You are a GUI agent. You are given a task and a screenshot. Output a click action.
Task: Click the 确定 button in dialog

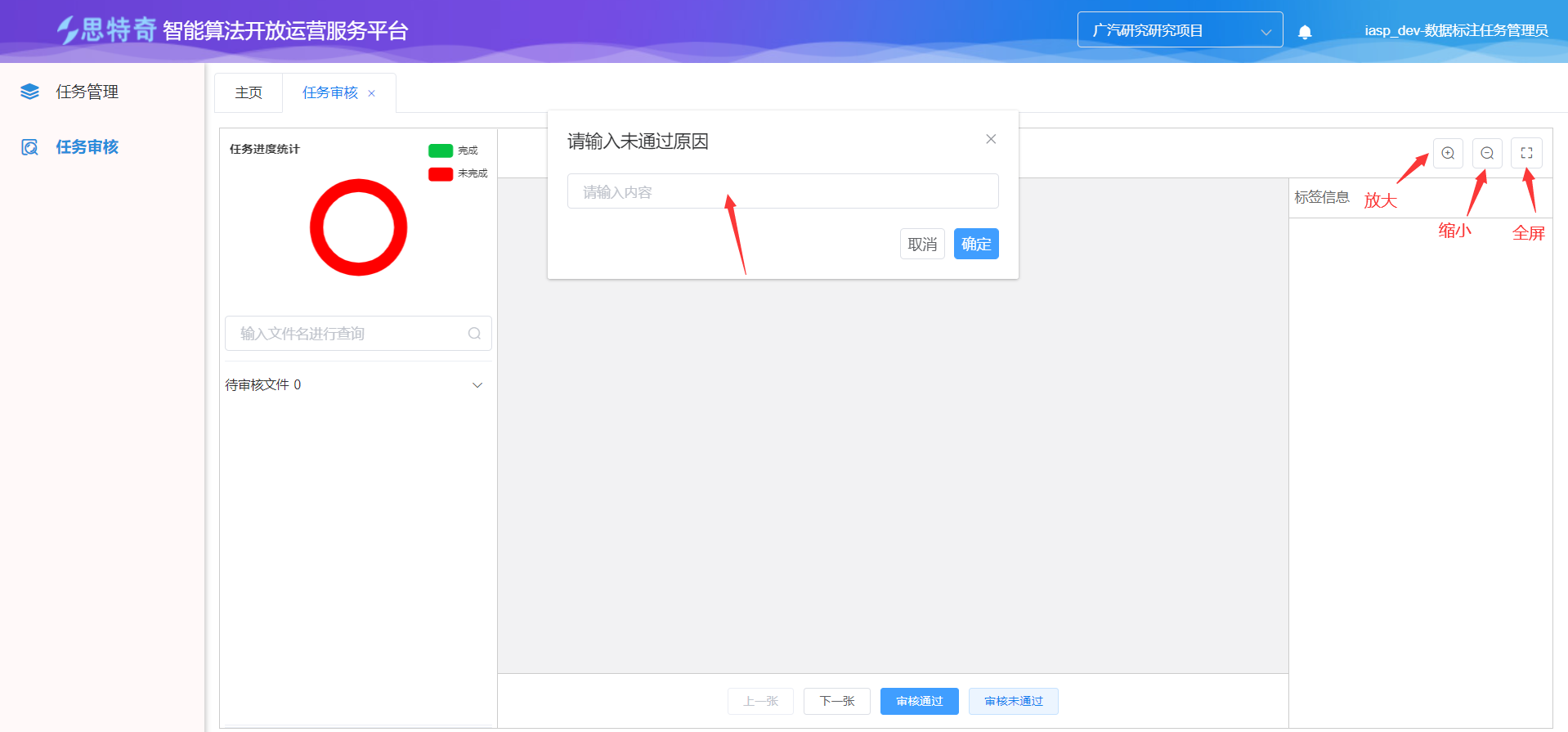click(975, 244)
